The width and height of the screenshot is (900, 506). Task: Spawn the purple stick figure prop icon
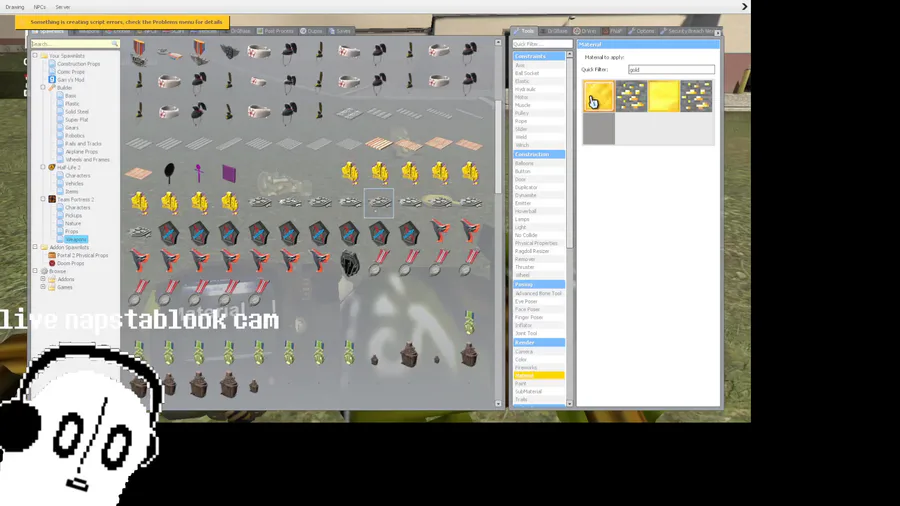pyautogui.click(x=199, y=173)
